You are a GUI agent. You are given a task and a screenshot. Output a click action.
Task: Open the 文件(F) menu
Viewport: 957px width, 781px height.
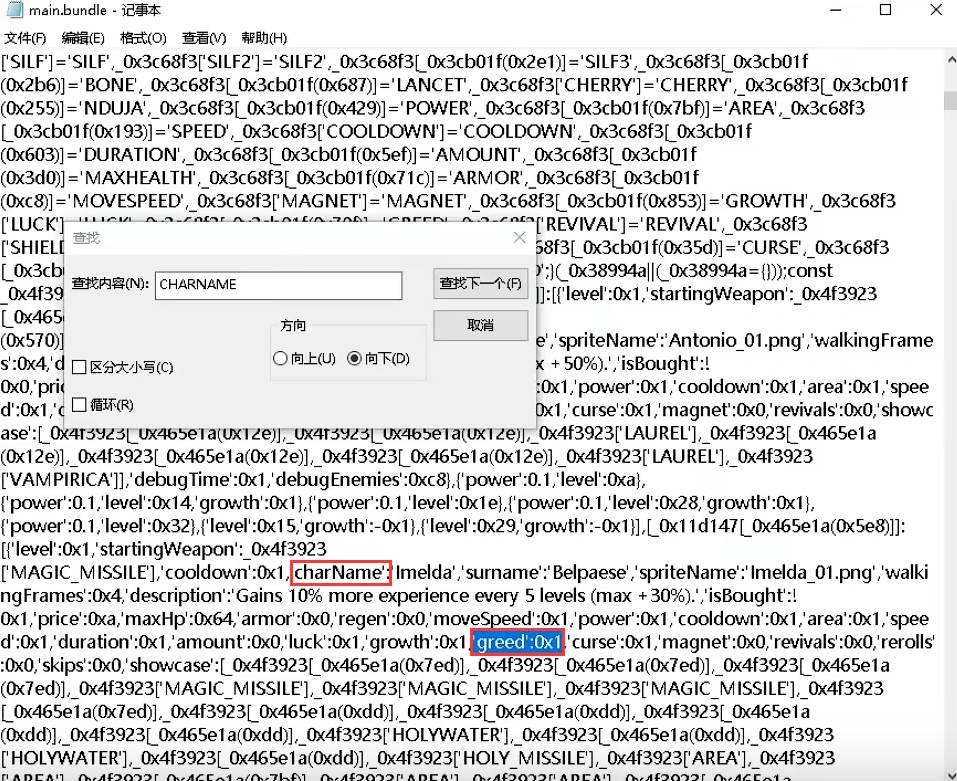click(x=27, y=38)
